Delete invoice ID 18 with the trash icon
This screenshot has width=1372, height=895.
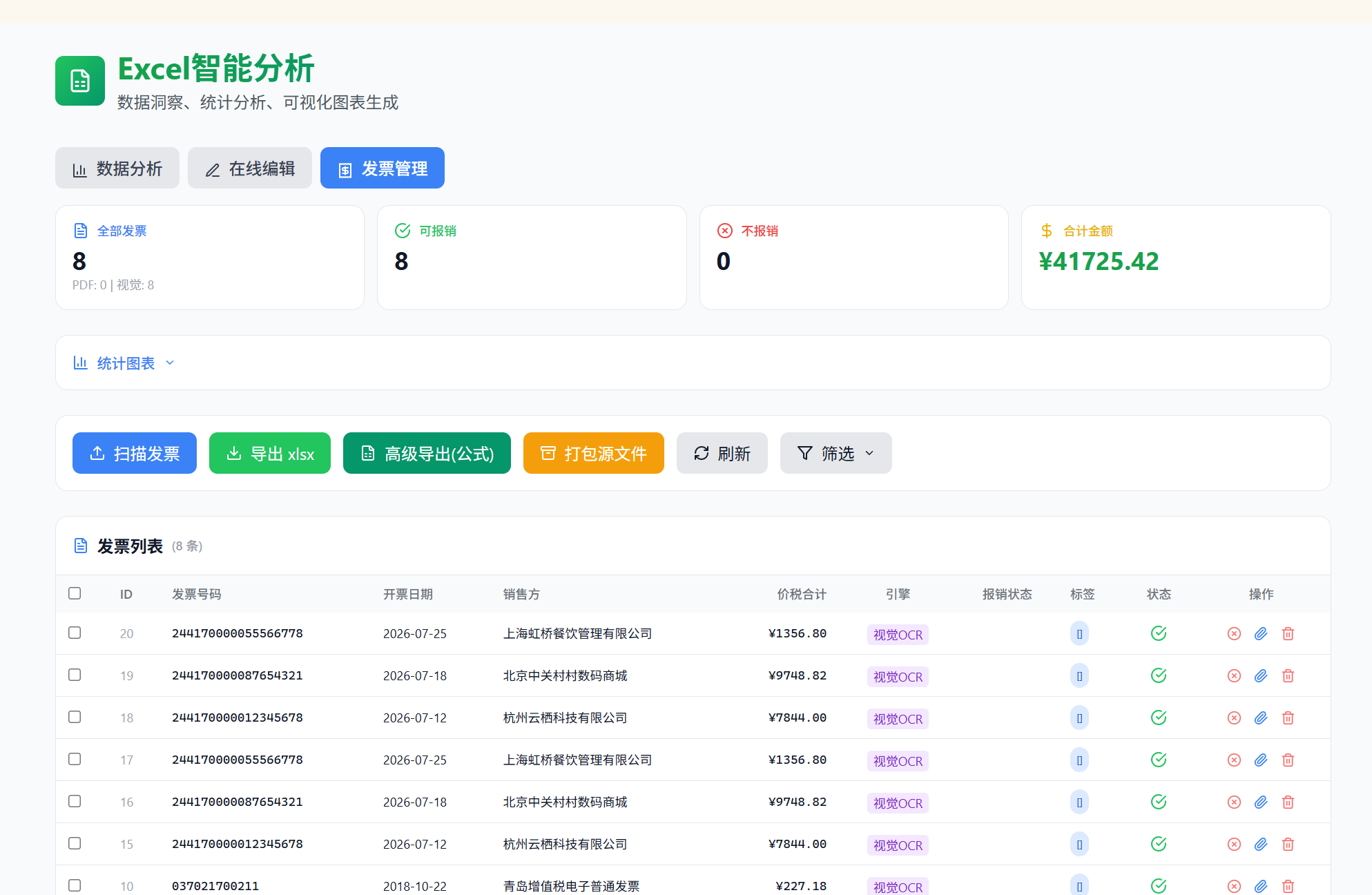coord(1288,718)
